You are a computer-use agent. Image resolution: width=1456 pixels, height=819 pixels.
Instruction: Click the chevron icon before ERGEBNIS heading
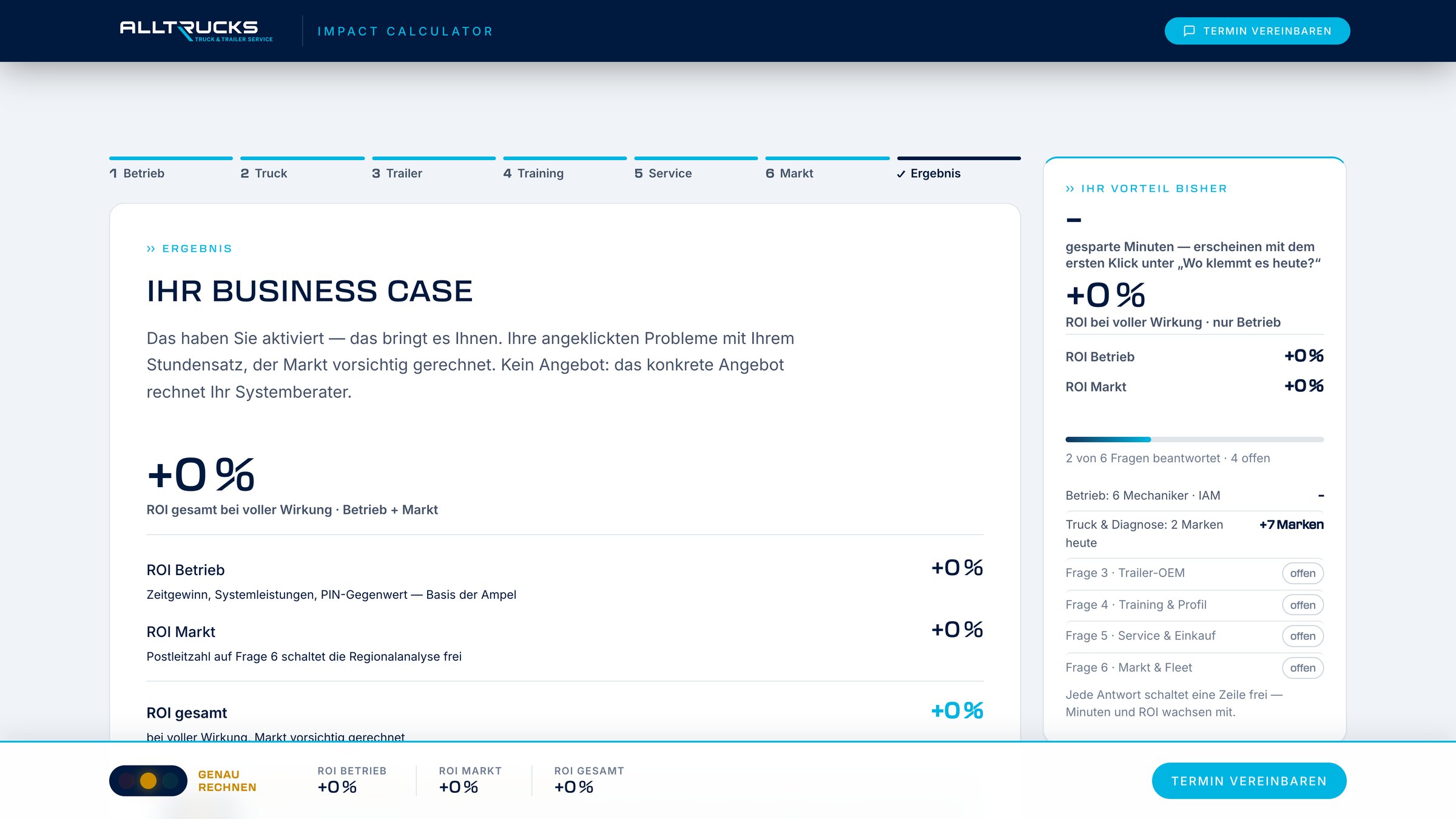(151, 249)
